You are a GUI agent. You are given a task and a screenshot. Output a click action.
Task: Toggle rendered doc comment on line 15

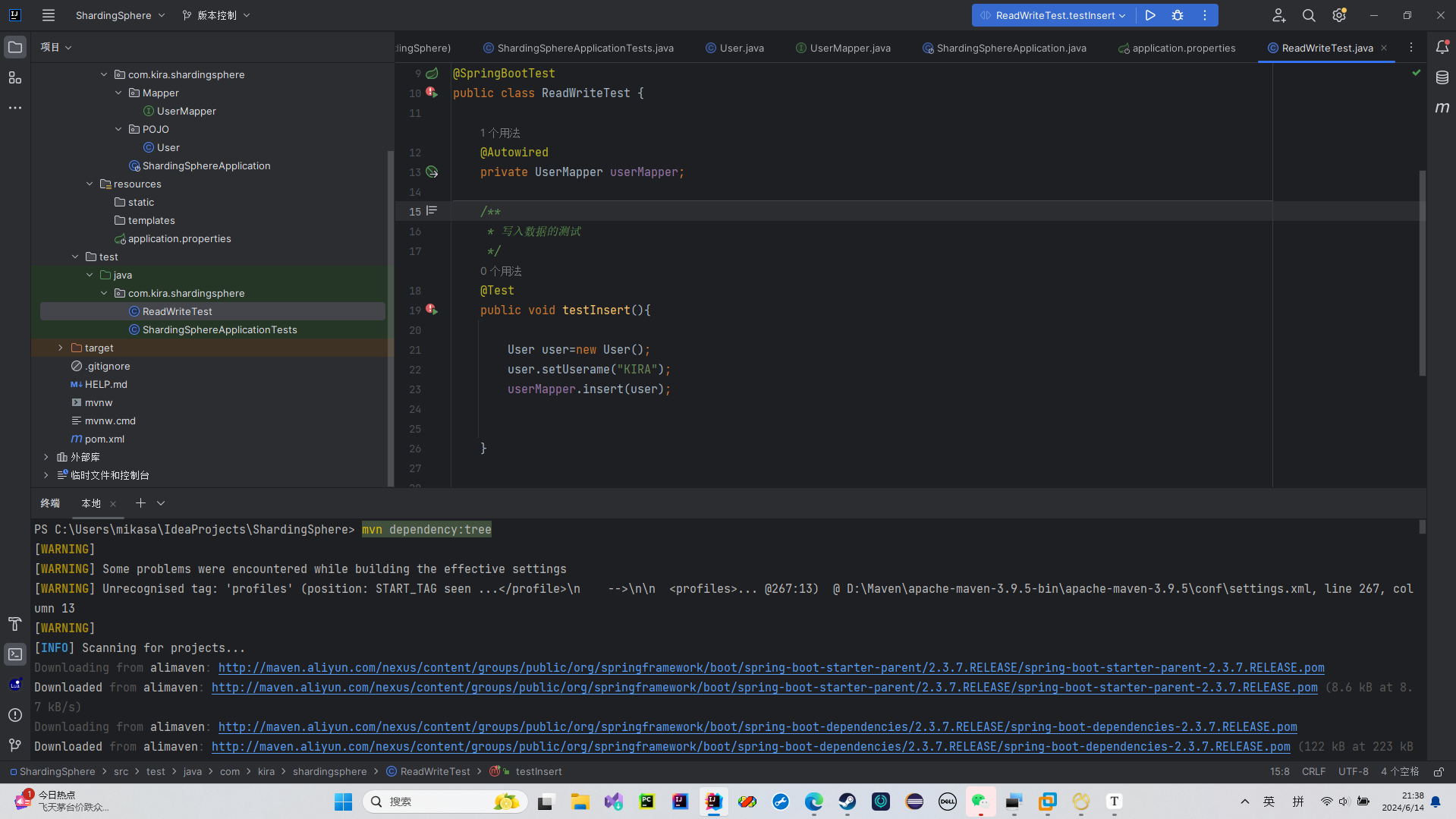point(432,210)
